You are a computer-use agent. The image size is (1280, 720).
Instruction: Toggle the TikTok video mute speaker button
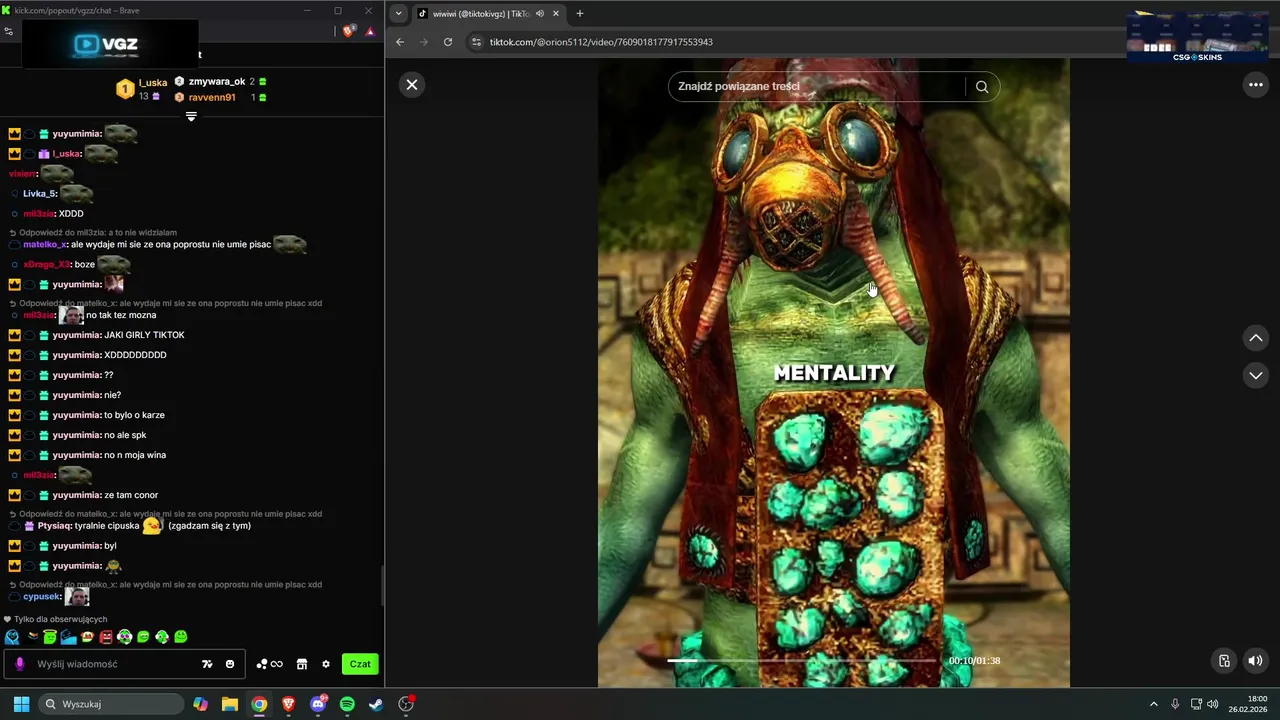click(x=1256, y=660)
